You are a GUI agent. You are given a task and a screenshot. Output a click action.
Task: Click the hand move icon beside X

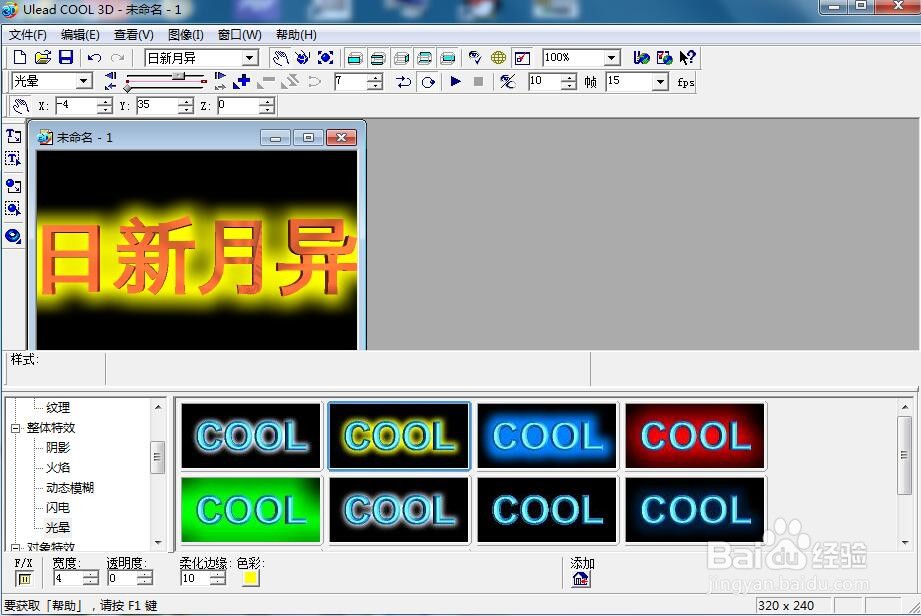(x=21, y=106)
